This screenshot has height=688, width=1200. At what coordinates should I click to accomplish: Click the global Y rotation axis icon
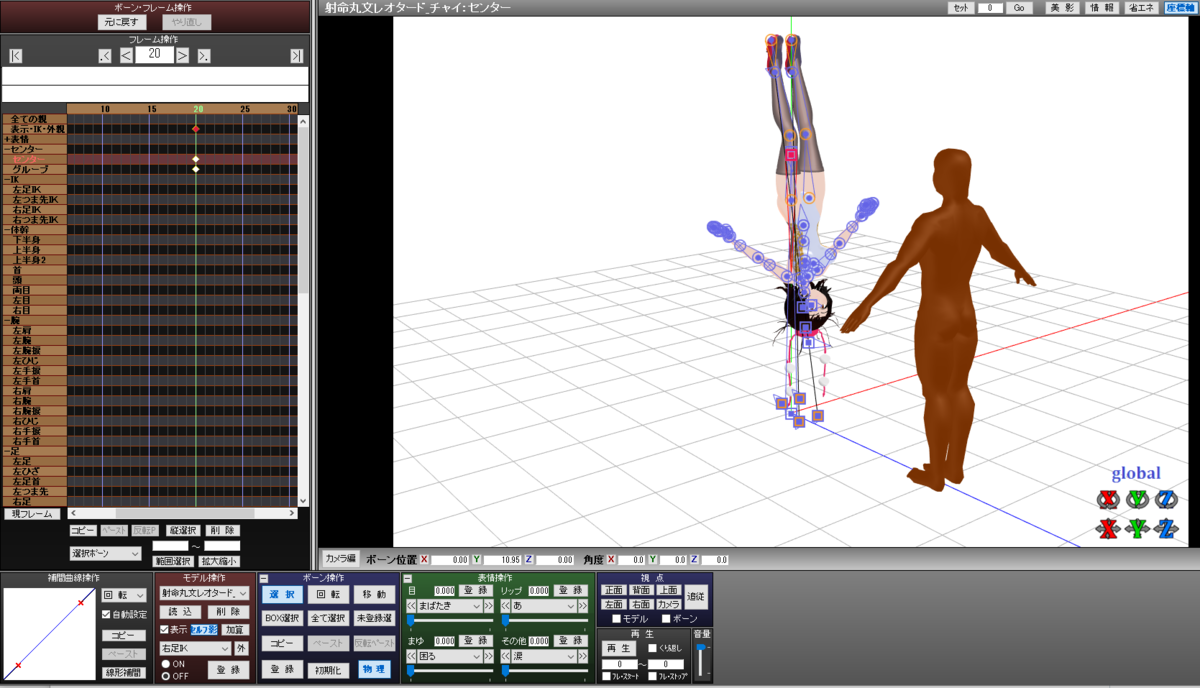(1136, 499)
